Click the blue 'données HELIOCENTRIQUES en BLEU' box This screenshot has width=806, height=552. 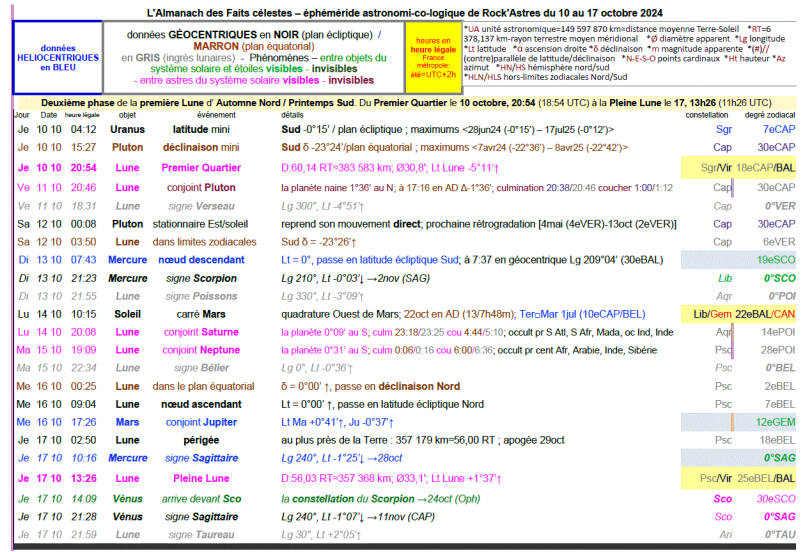pos(58,58)
